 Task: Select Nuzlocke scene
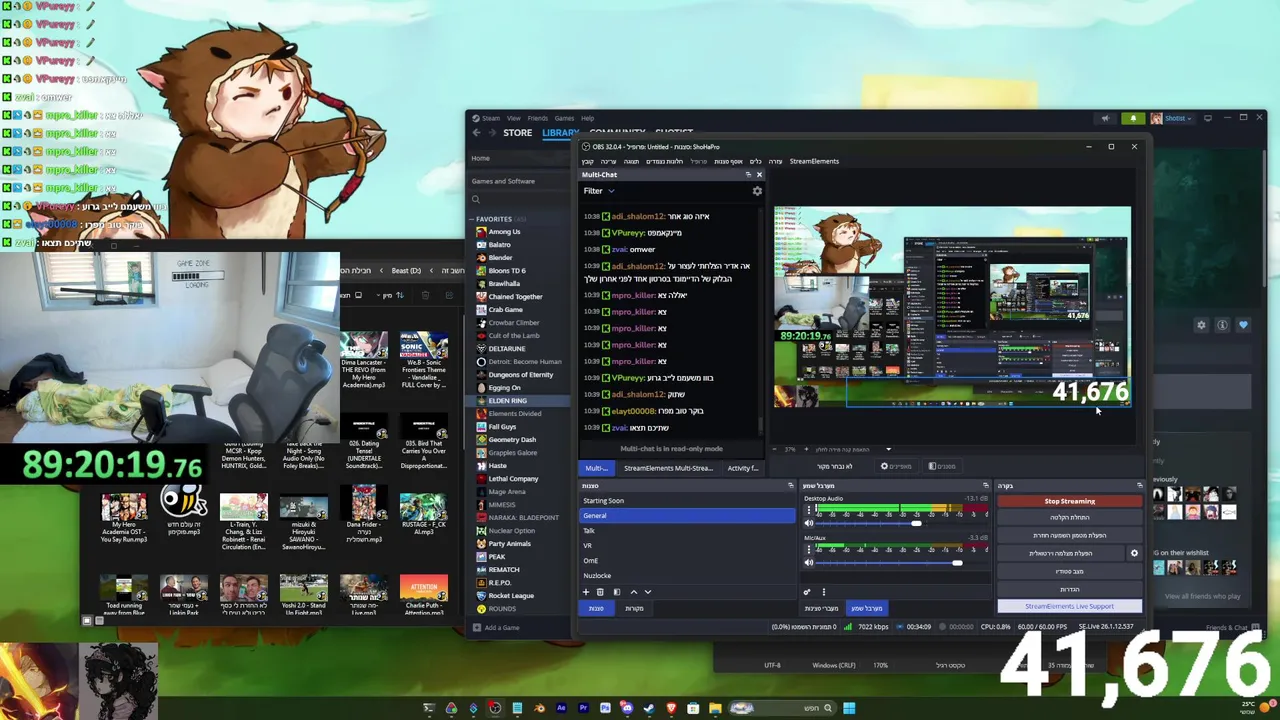pos(688,576)
